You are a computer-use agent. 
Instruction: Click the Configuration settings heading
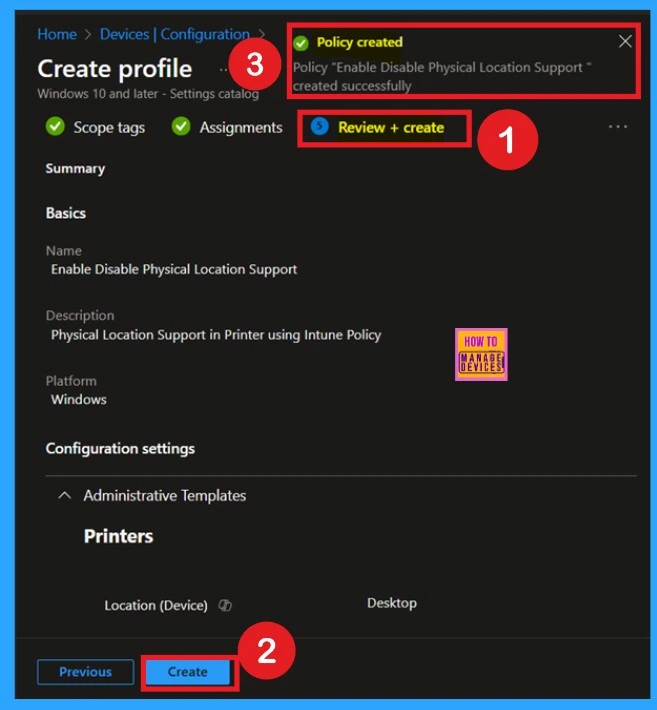(x=120, y=449)
